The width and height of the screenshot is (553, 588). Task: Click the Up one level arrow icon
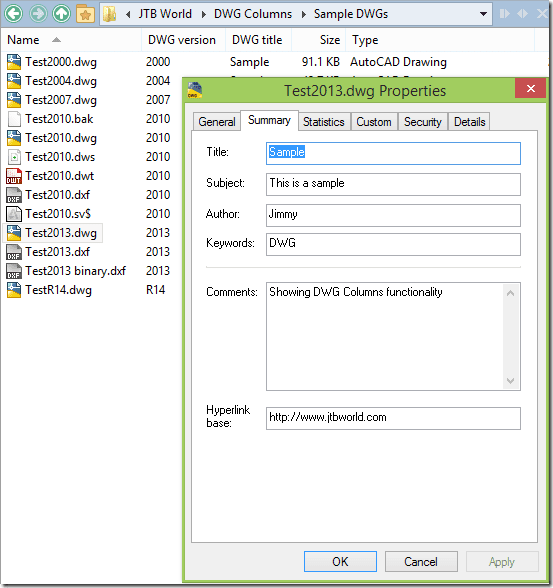pos(61,14)
